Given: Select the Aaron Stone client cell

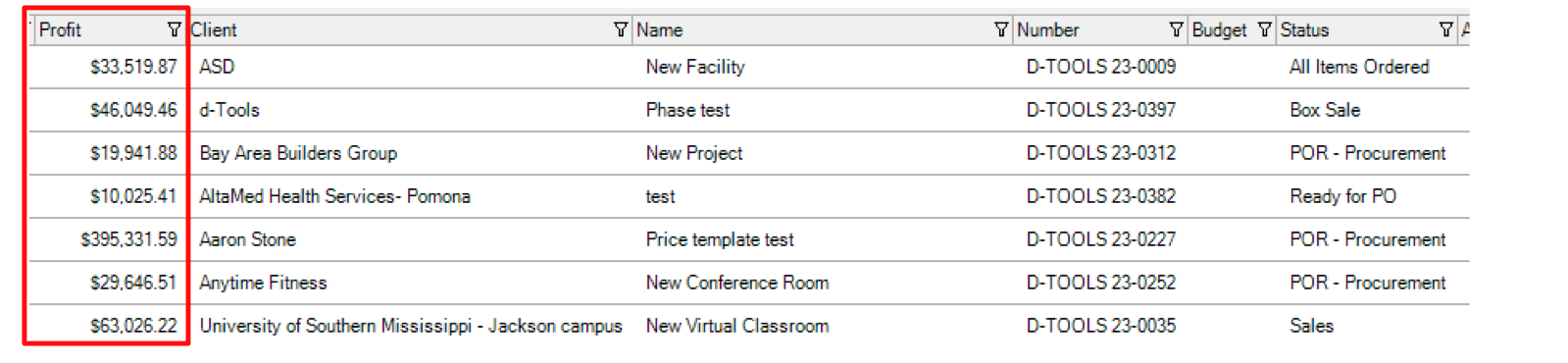Looking at the screenshot, I should click(247, 239).
